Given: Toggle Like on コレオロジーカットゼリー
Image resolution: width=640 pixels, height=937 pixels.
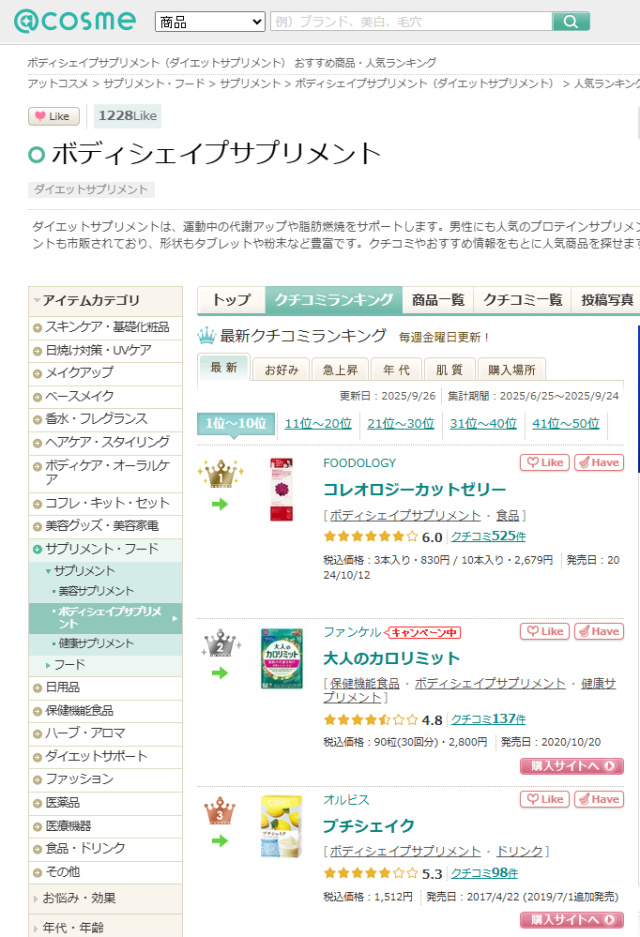Looking at the screenshot, I should [544, 463].
